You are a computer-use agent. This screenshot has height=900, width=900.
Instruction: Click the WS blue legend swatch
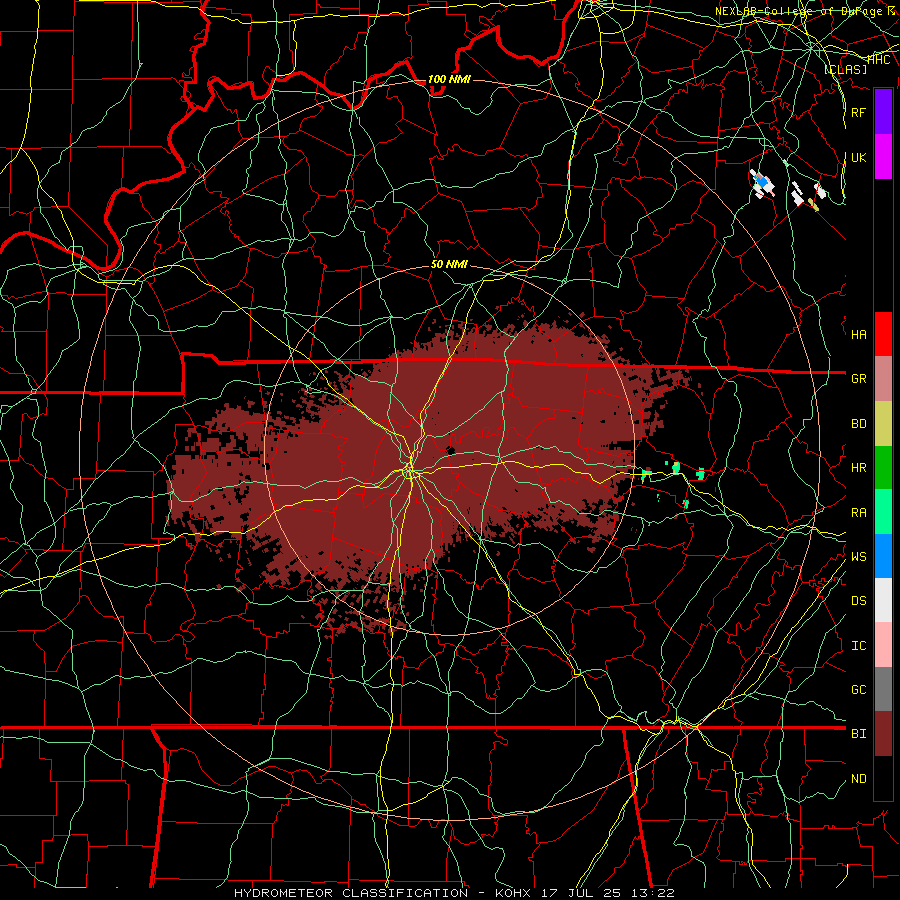pyautogui.click(x=883, y=556)
